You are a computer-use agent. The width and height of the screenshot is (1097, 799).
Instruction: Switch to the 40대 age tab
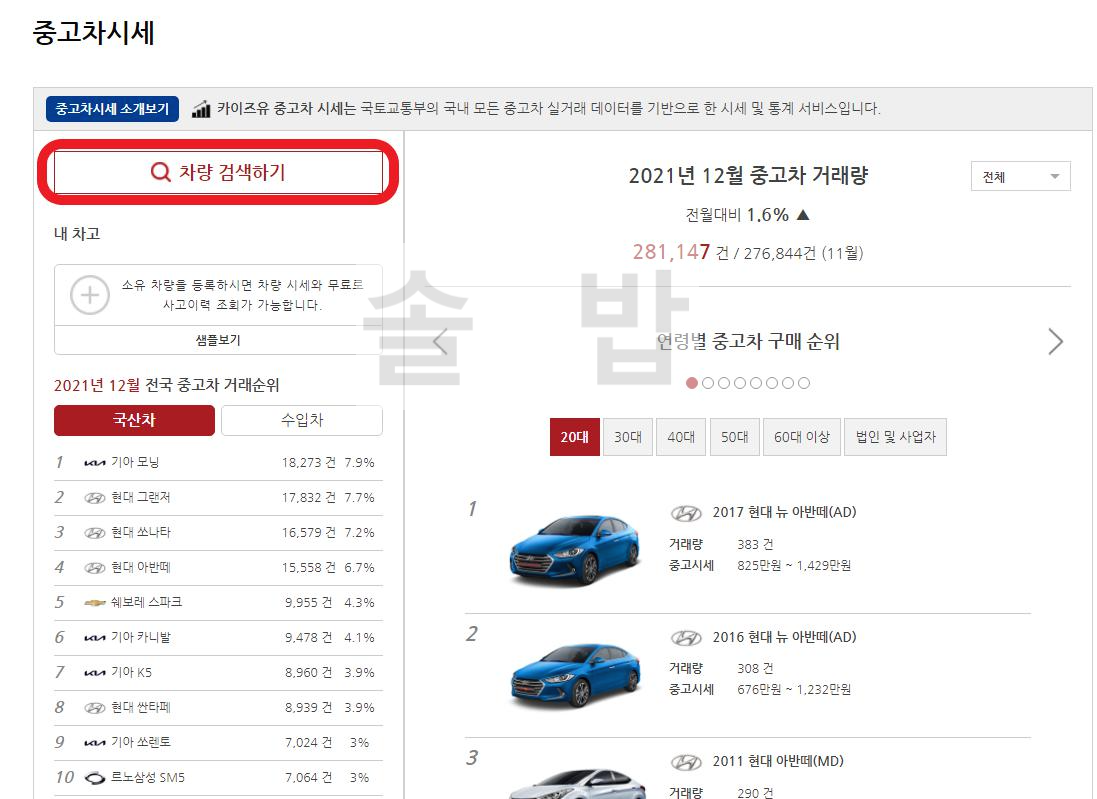[681, 437]
